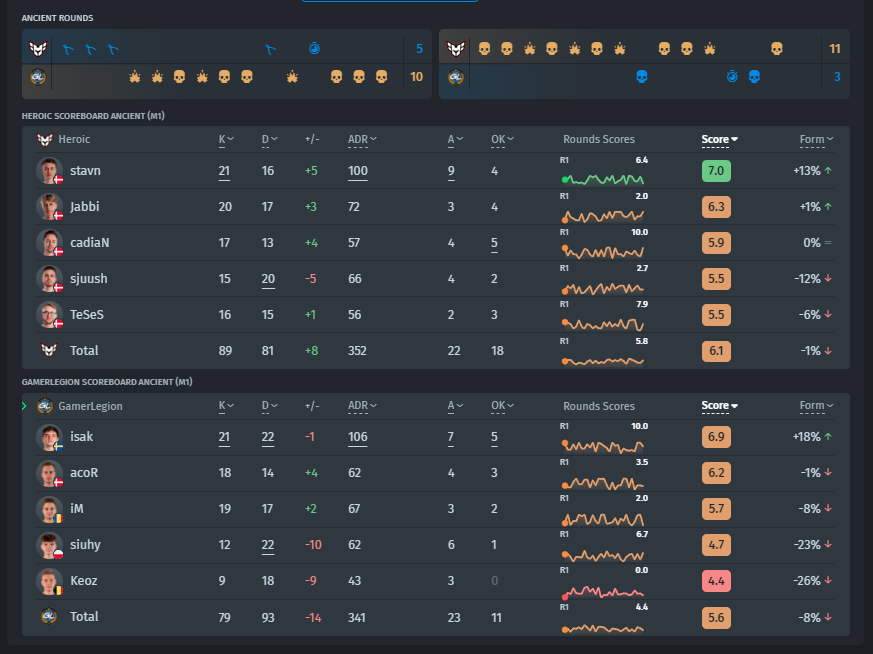This screenshot has width=873, height=654.
Task: Sort Heroic scoreboard by ADR column
Action: pyautogui.click(x=362, y=140)
